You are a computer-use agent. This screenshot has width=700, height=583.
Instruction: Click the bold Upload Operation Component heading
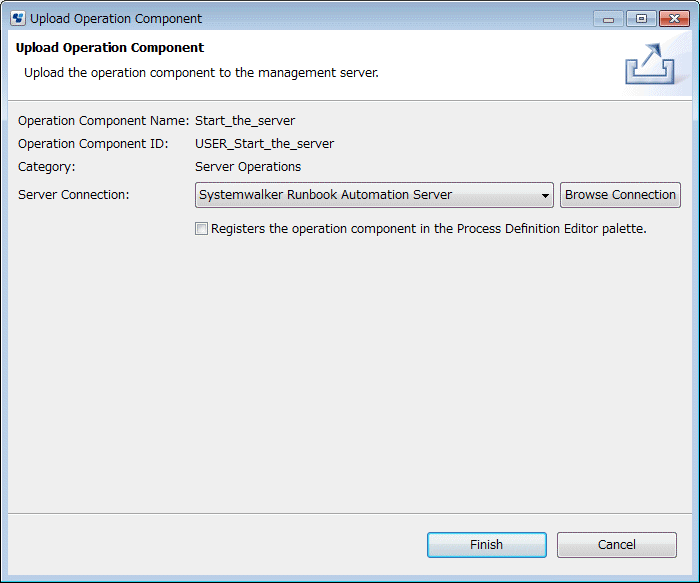coord(110,48)
